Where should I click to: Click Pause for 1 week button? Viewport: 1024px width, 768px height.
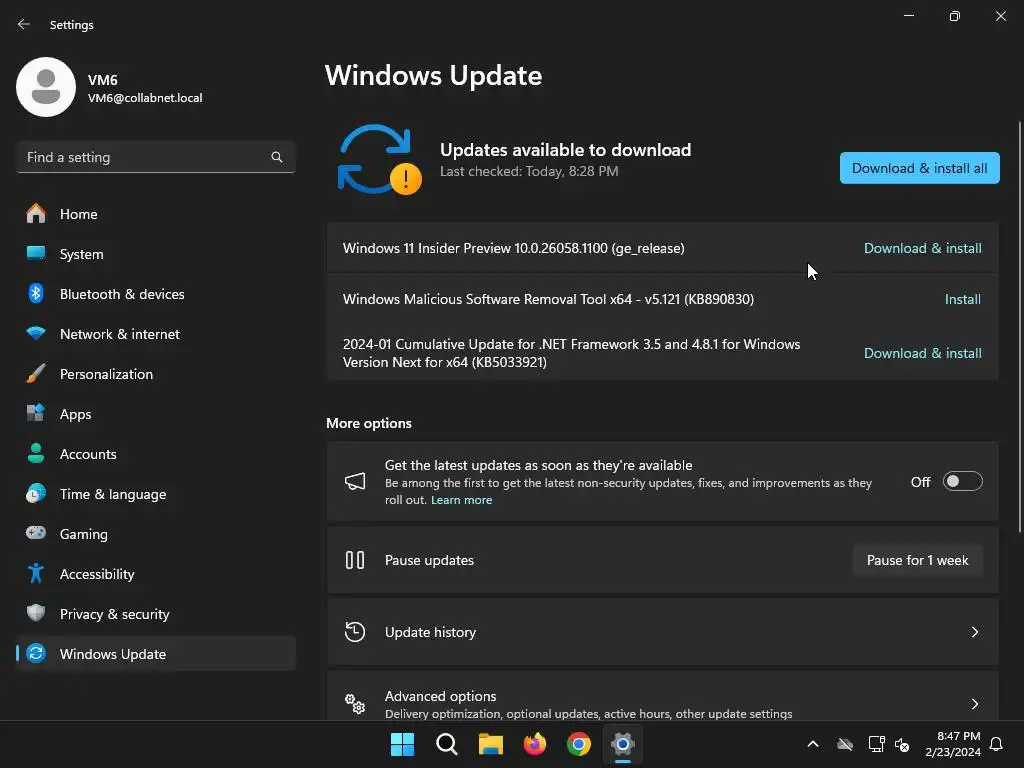[x=918, y=560]
